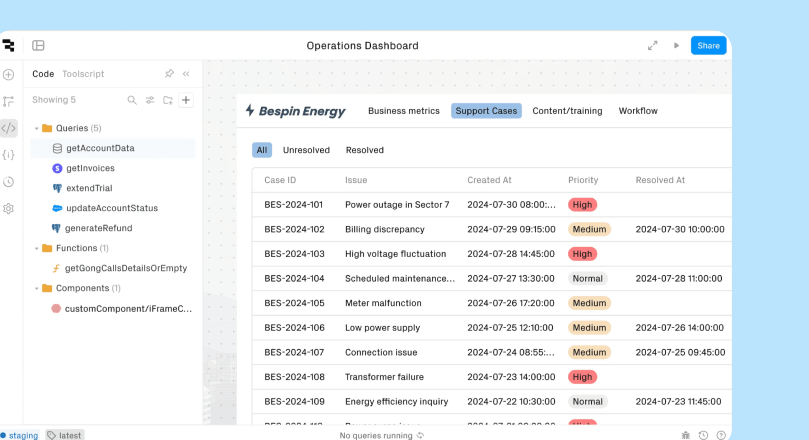
Task: Collapse the Queries folder
Action: point(36,128)
